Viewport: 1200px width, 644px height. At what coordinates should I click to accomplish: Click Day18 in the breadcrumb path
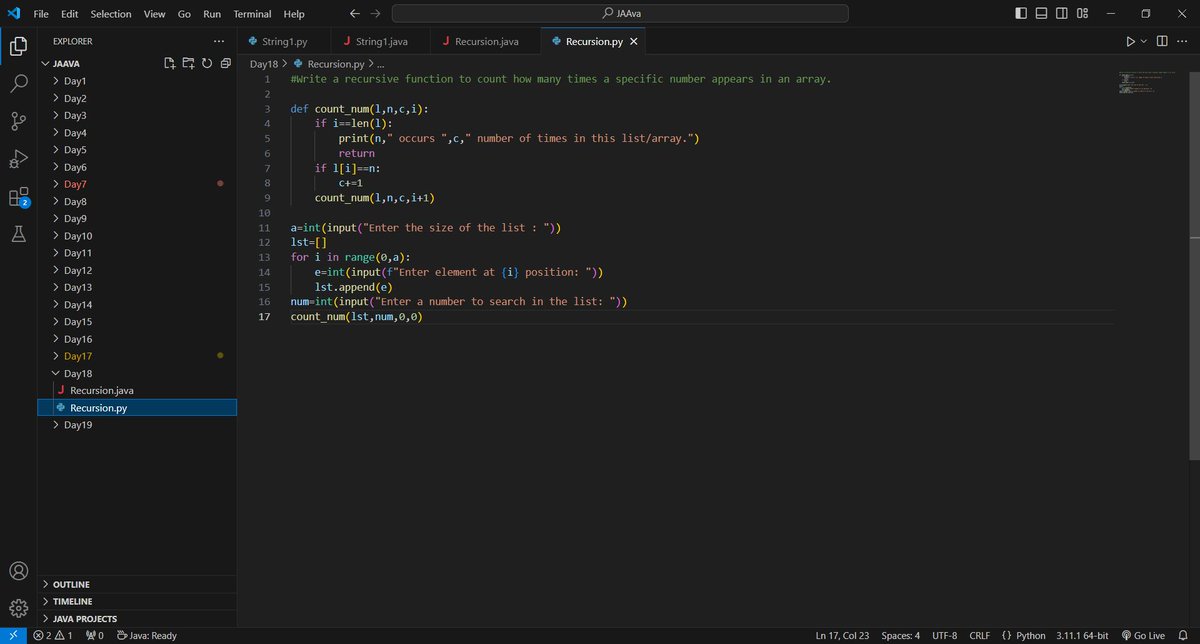263,64
